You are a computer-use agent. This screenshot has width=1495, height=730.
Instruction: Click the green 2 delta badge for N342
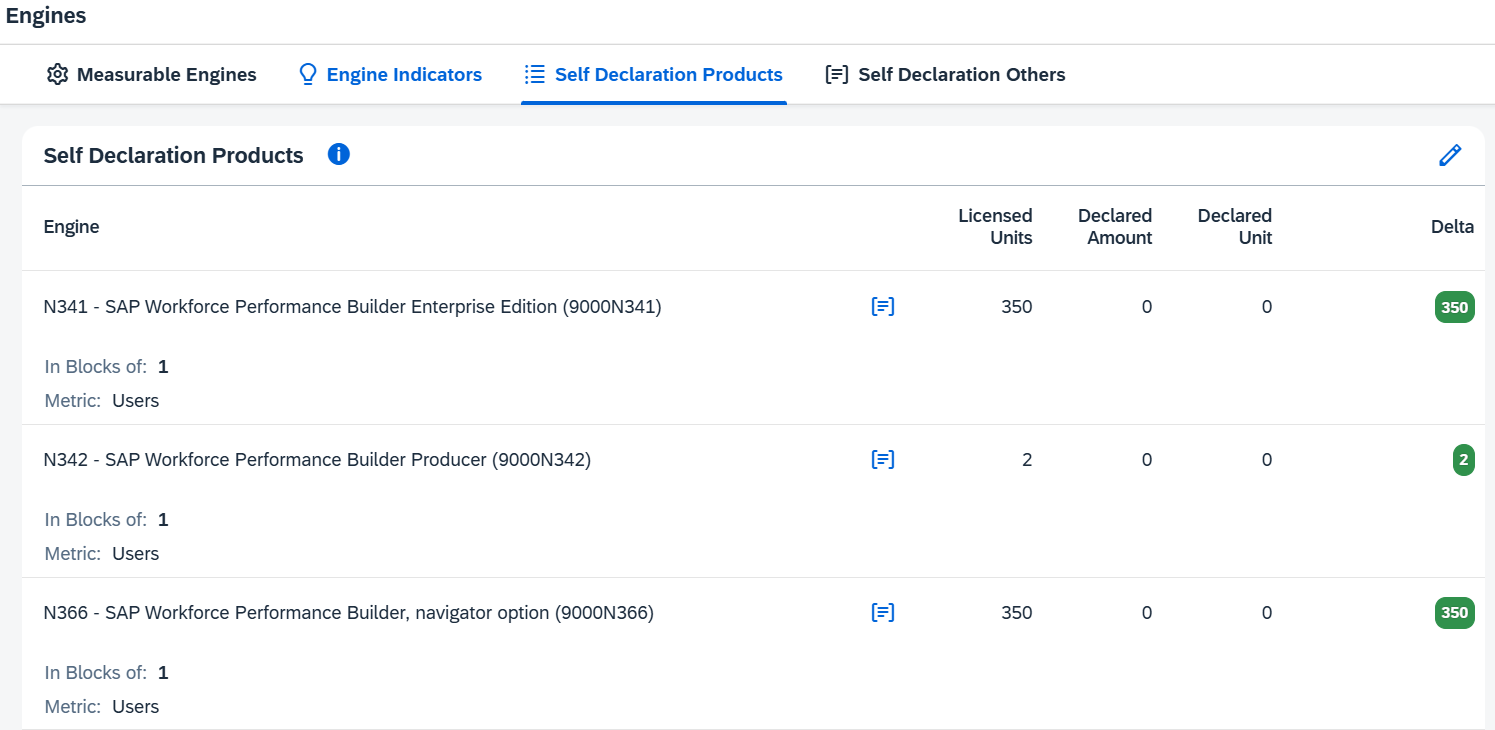point(1463,460)
